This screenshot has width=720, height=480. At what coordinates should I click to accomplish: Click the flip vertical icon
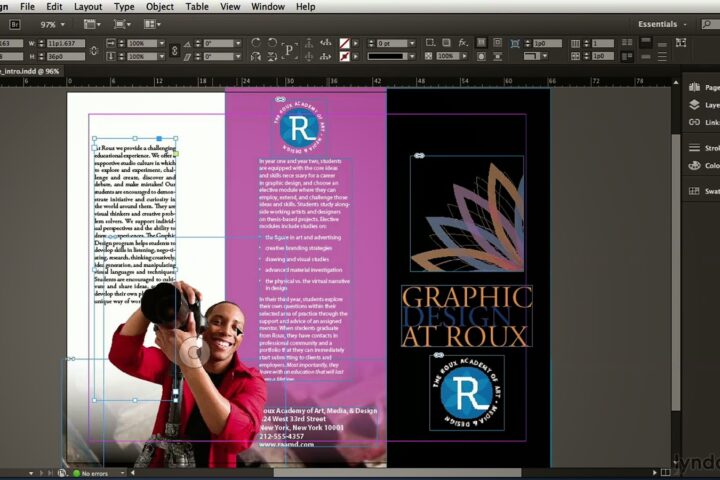pyautogui.click(x=272, y=56)
